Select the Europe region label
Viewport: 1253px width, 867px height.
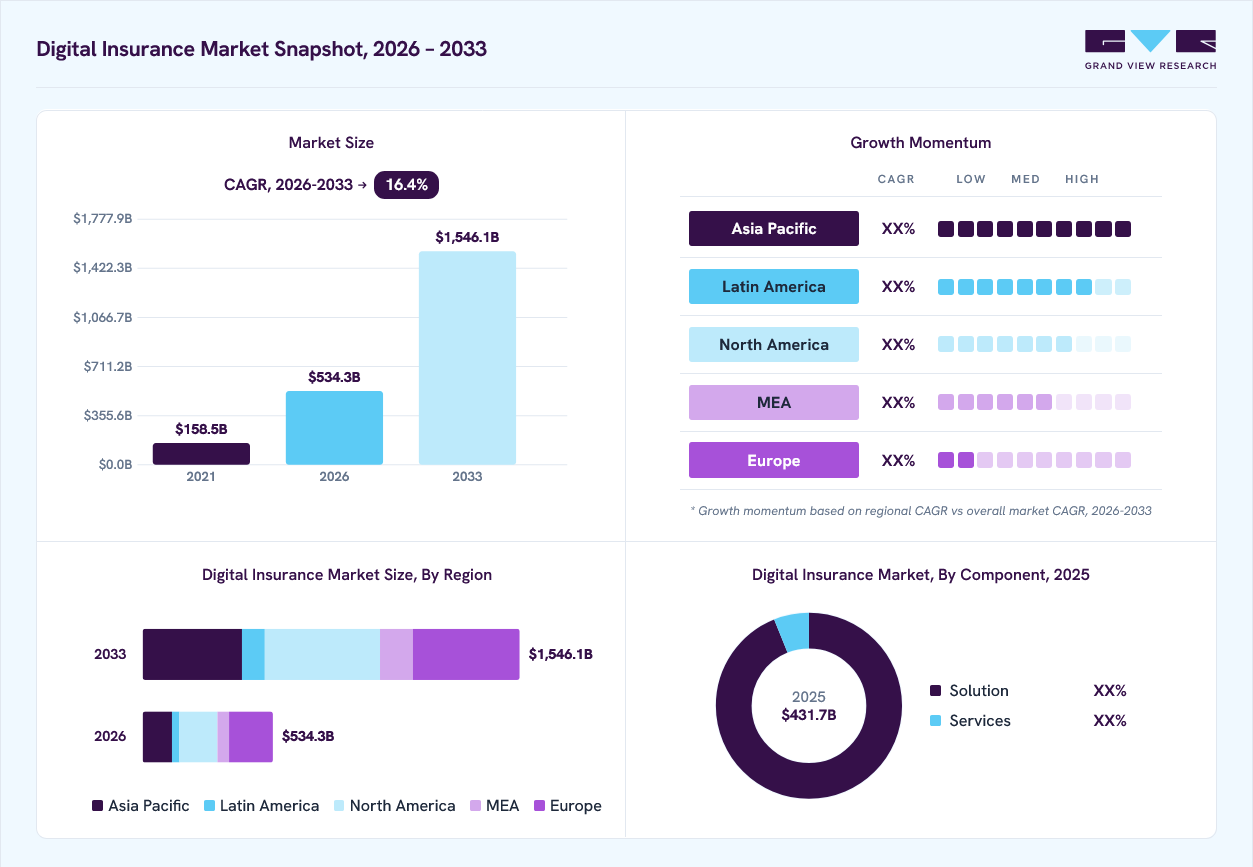[774, 460]
